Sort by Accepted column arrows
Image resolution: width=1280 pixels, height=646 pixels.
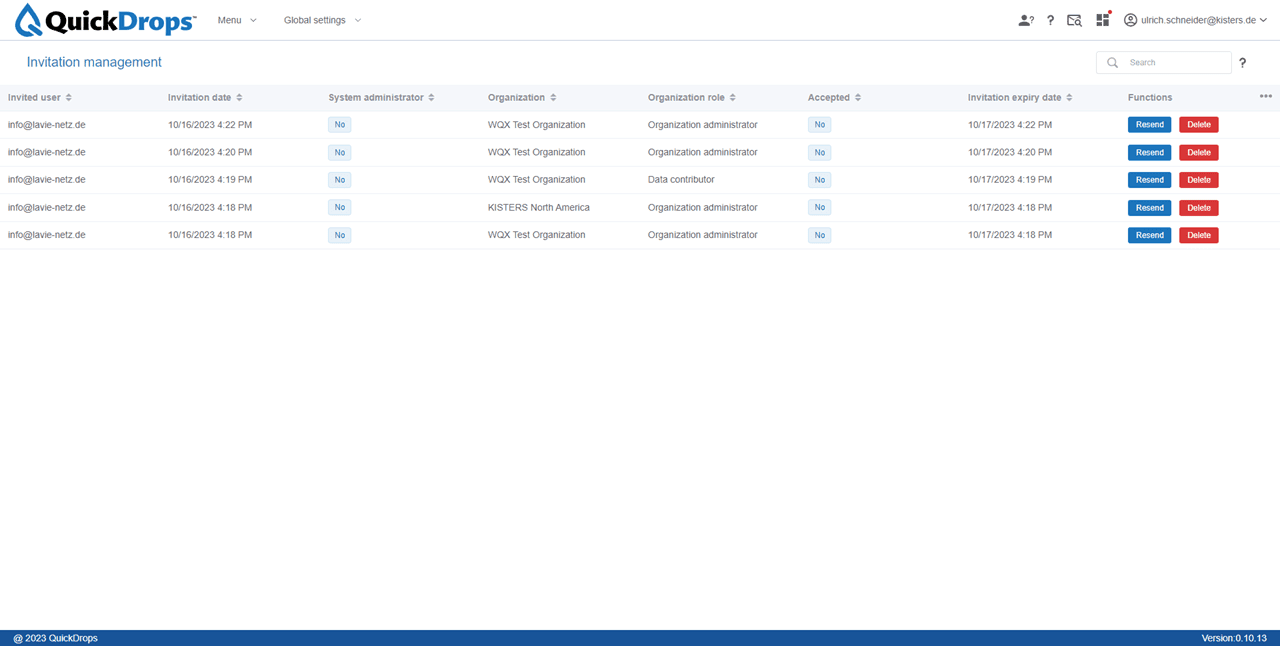point(858,98)
